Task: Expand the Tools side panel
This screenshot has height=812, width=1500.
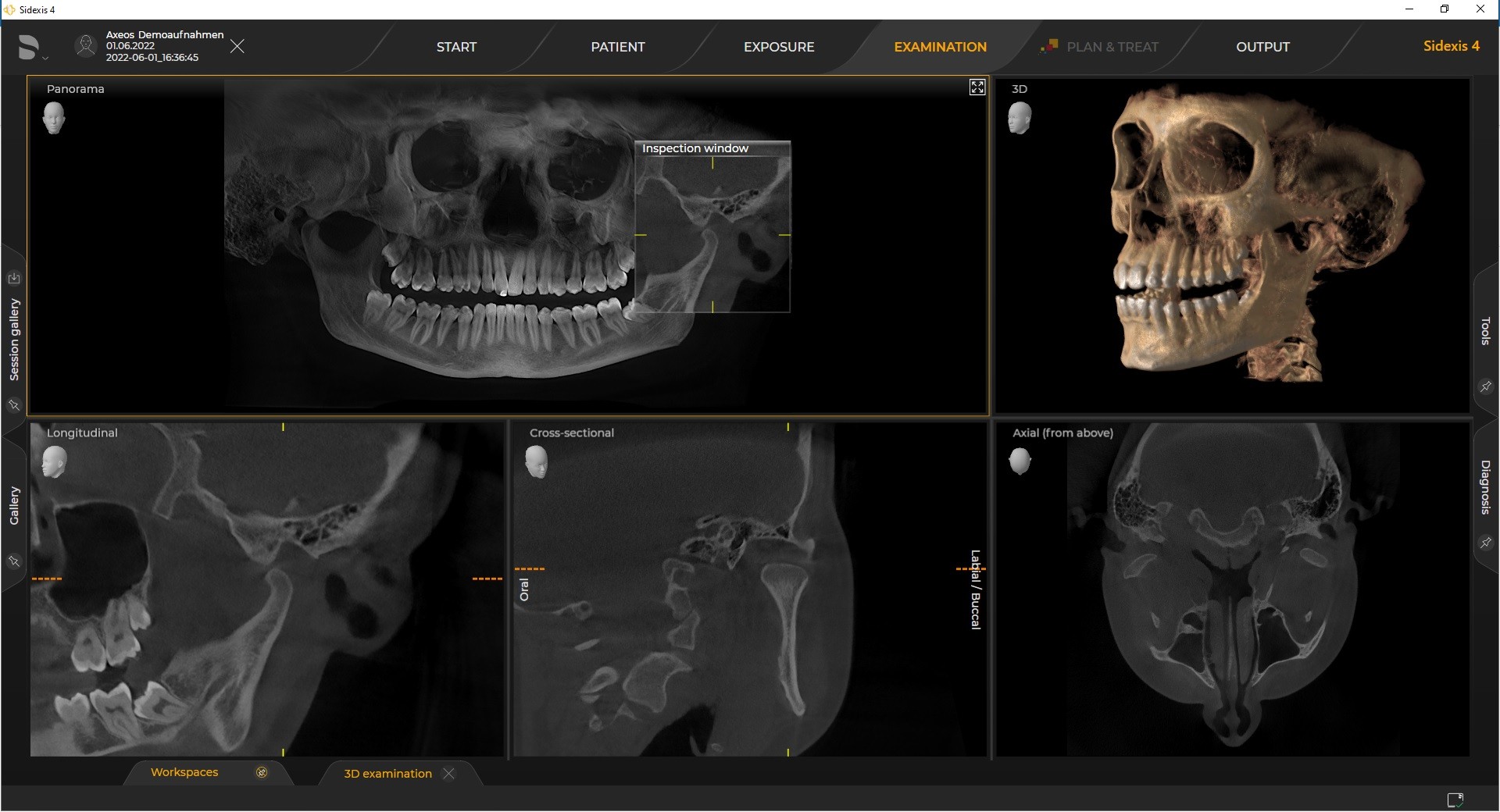Action: 1485,331
